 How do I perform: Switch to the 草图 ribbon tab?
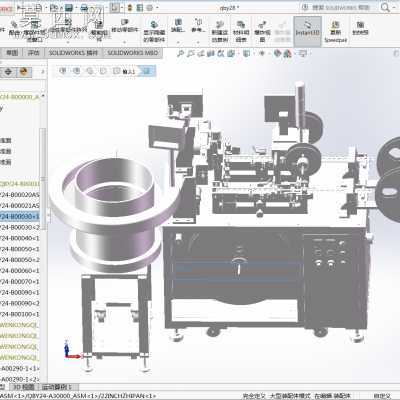pos(12,53)
